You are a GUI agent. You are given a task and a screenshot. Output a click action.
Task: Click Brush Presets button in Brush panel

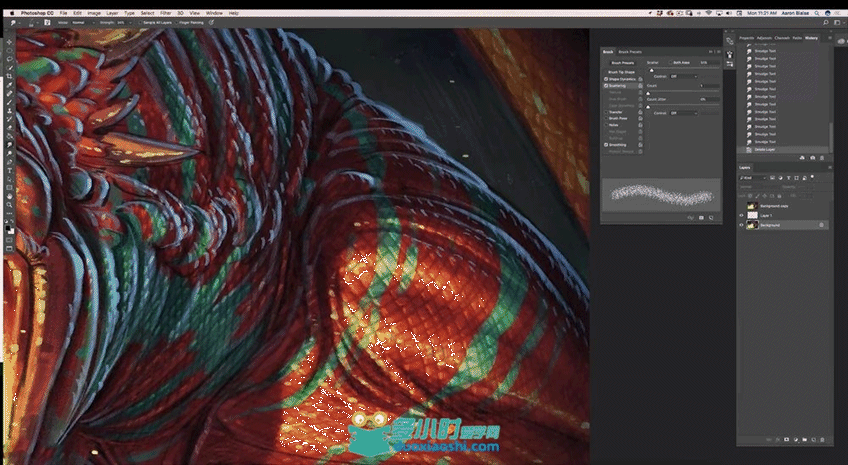click(623, 63)
